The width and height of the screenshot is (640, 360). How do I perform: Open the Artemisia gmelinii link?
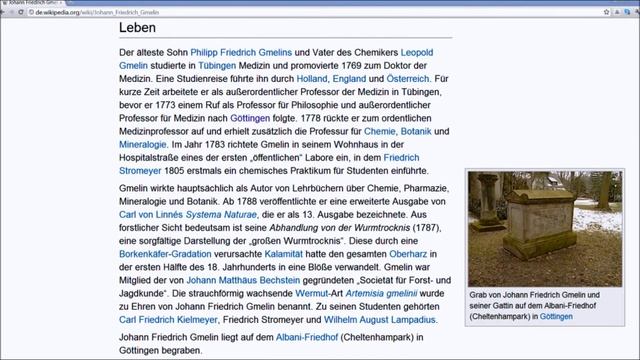[x=381, y=293]
